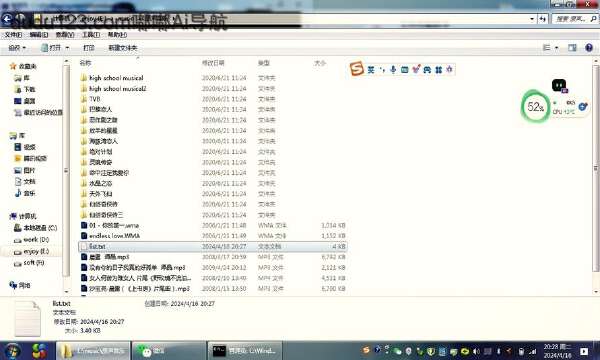Open the Windows Start orb

(13, 350)
